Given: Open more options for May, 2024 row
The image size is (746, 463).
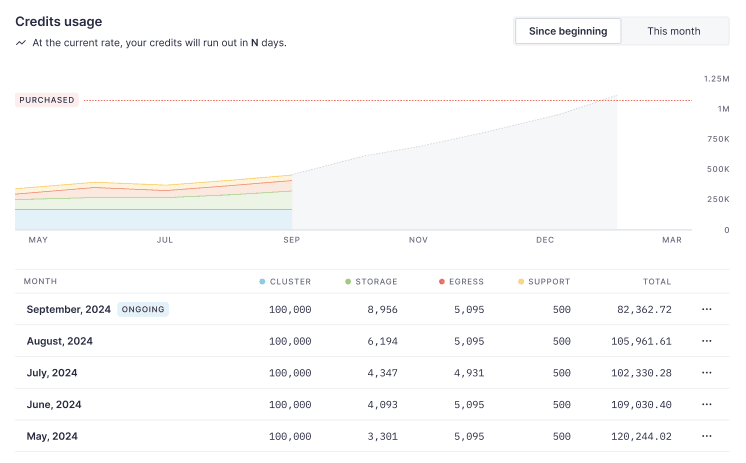Looking at the screenshot, I should pyautogui.click(x=707, y=436).
